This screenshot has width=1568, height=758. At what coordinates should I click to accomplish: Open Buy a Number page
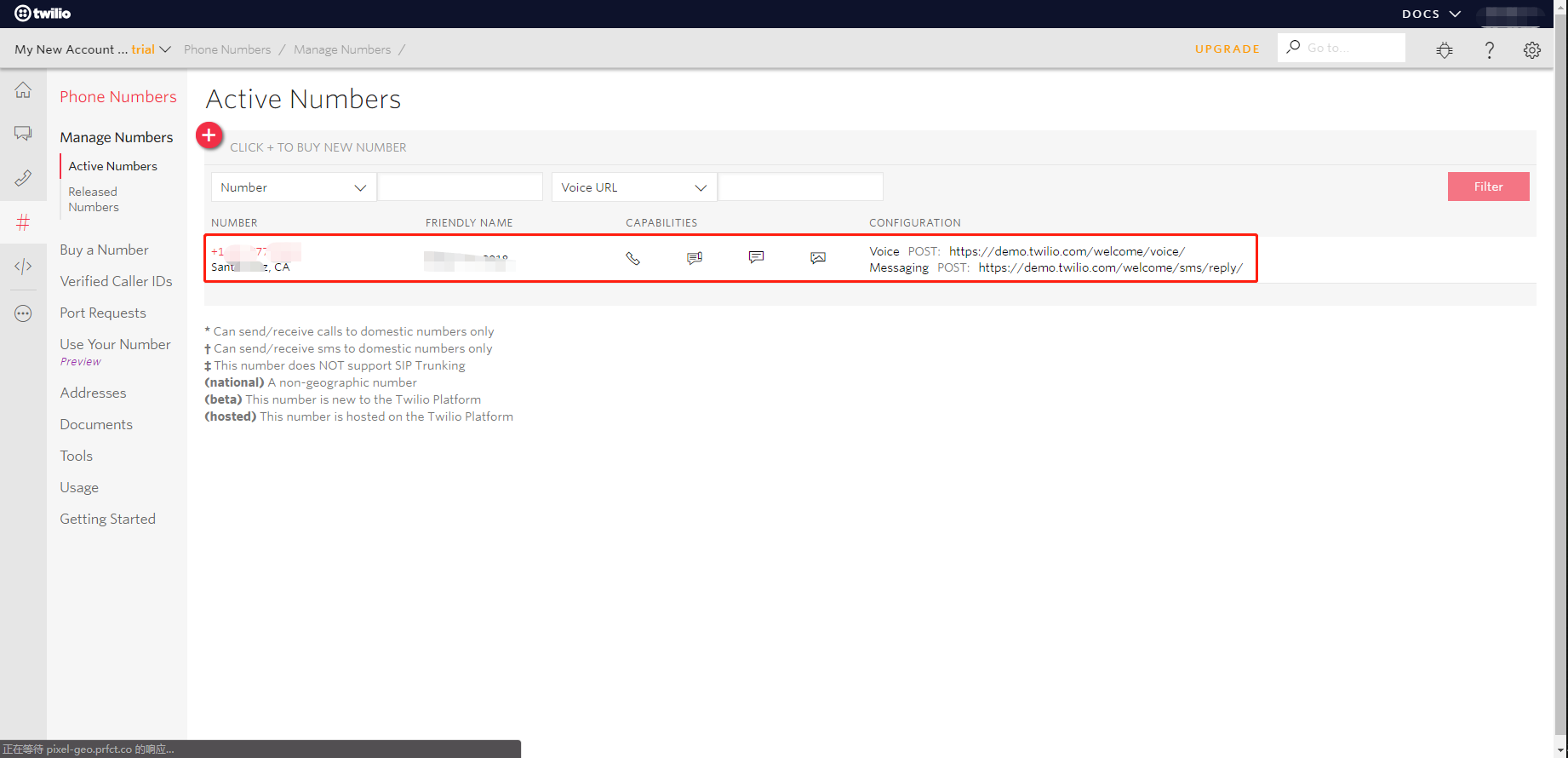click(x=104, y=250)
